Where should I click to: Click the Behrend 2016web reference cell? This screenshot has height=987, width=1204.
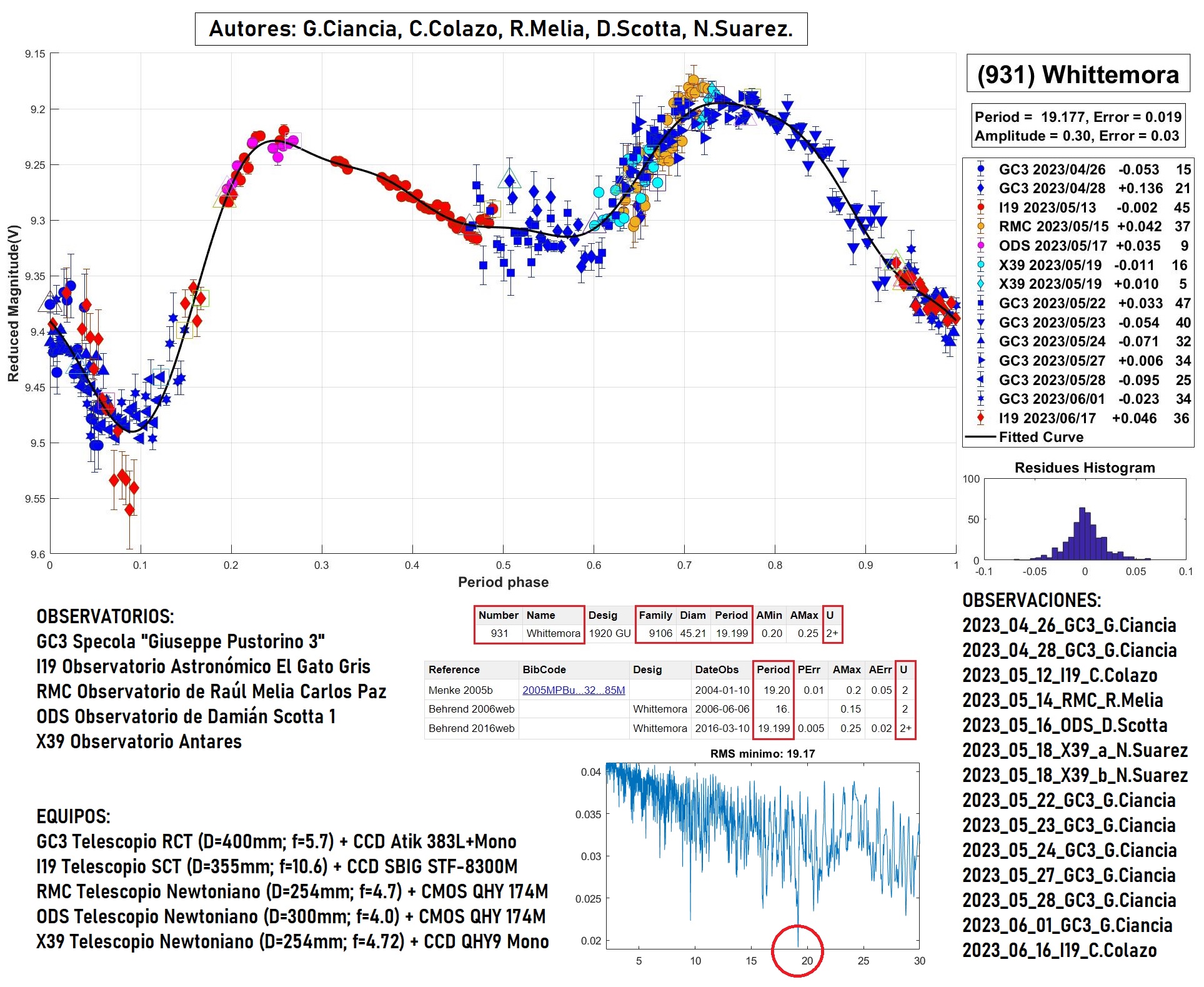(471, 728)
